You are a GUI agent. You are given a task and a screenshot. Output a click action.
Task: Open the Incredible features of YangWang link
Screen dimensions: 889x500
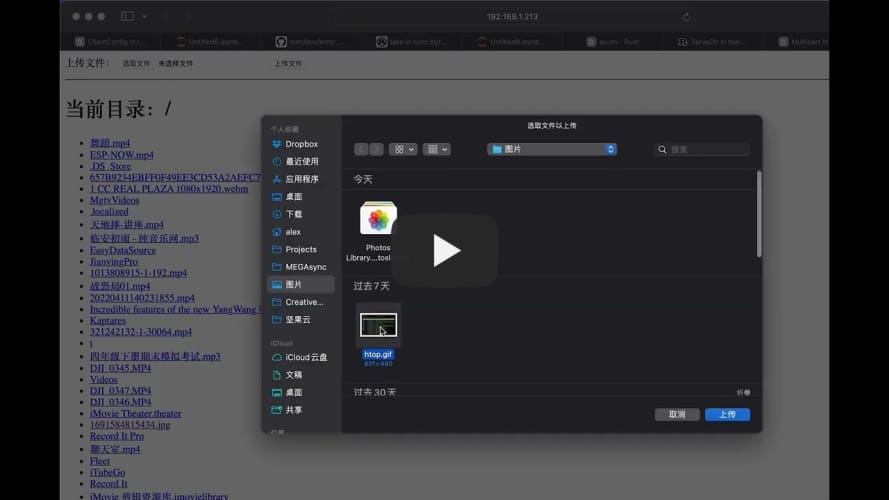click(175, 309)
